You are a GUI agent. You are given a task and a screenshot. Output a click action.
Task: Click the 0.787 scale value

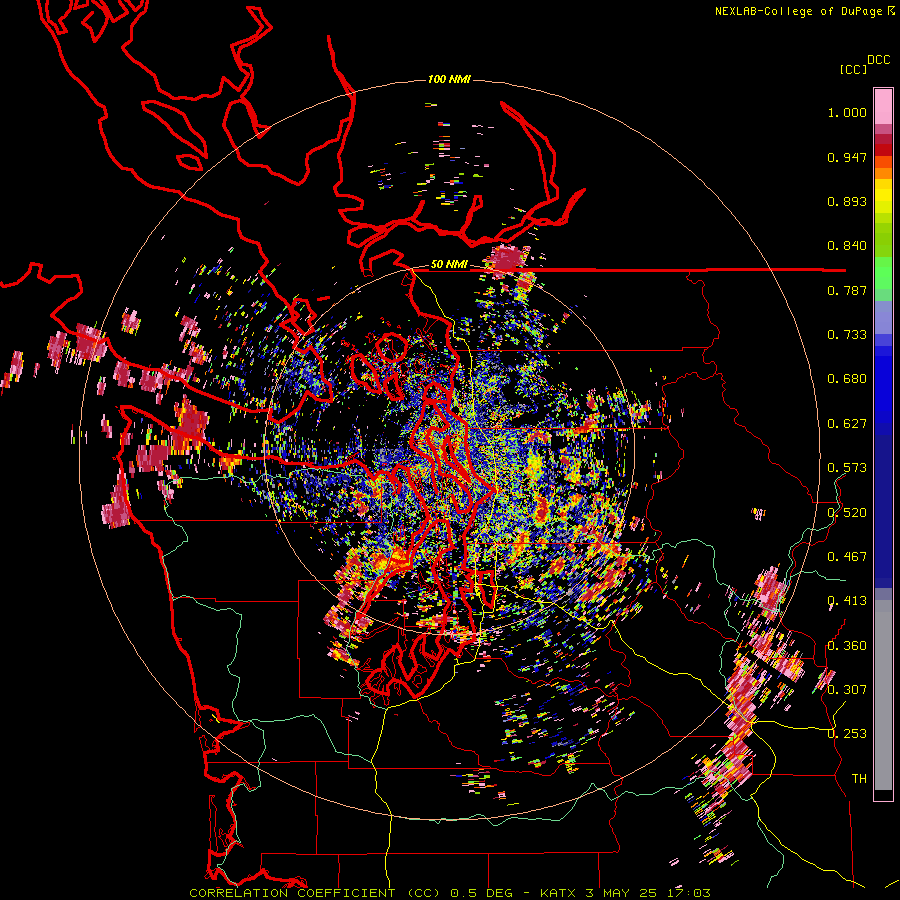[847, 290]
